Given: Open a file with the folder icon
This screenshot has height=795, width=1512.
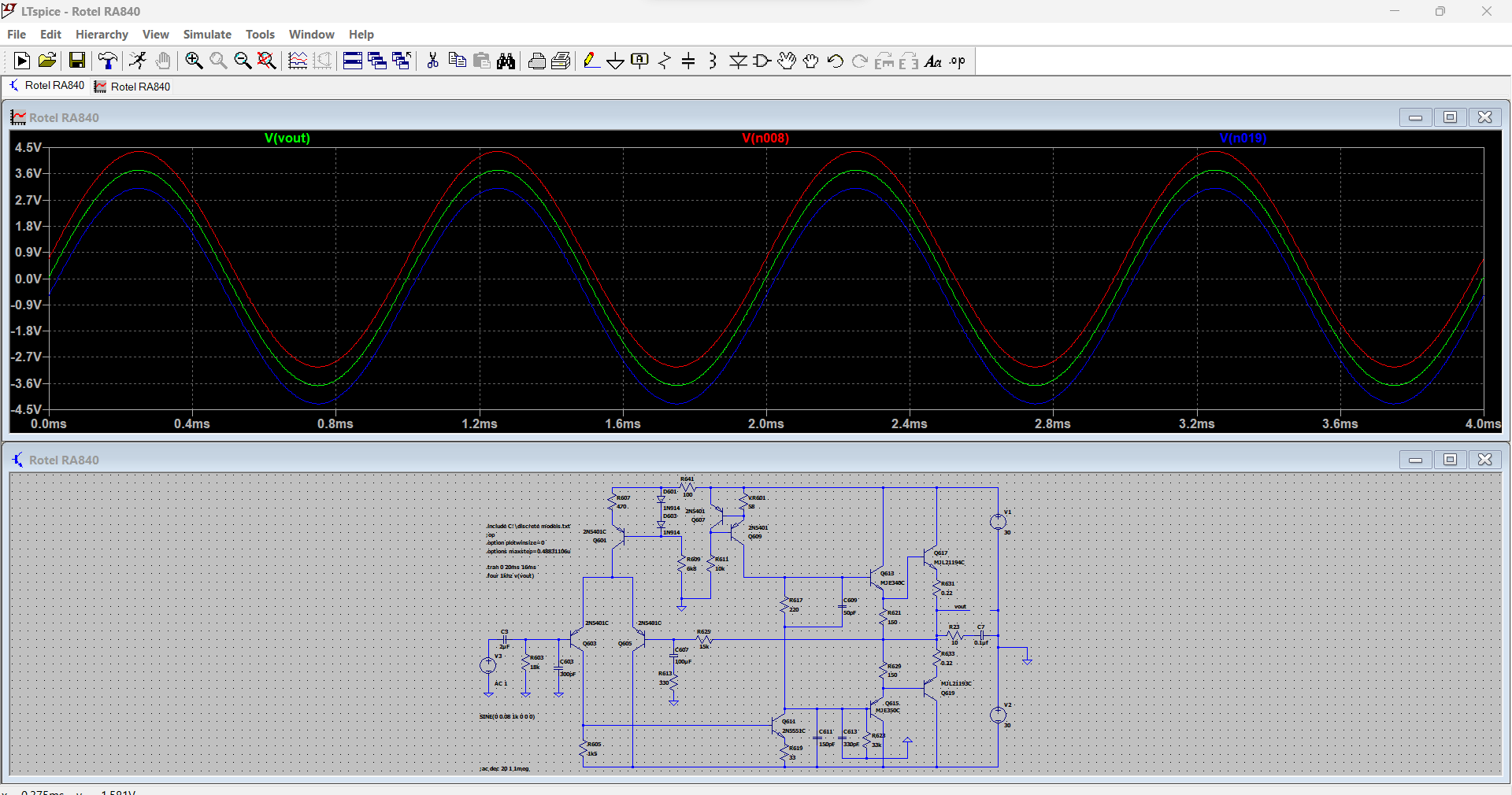Looking at the screenshot, I should [x=47, y=61].
